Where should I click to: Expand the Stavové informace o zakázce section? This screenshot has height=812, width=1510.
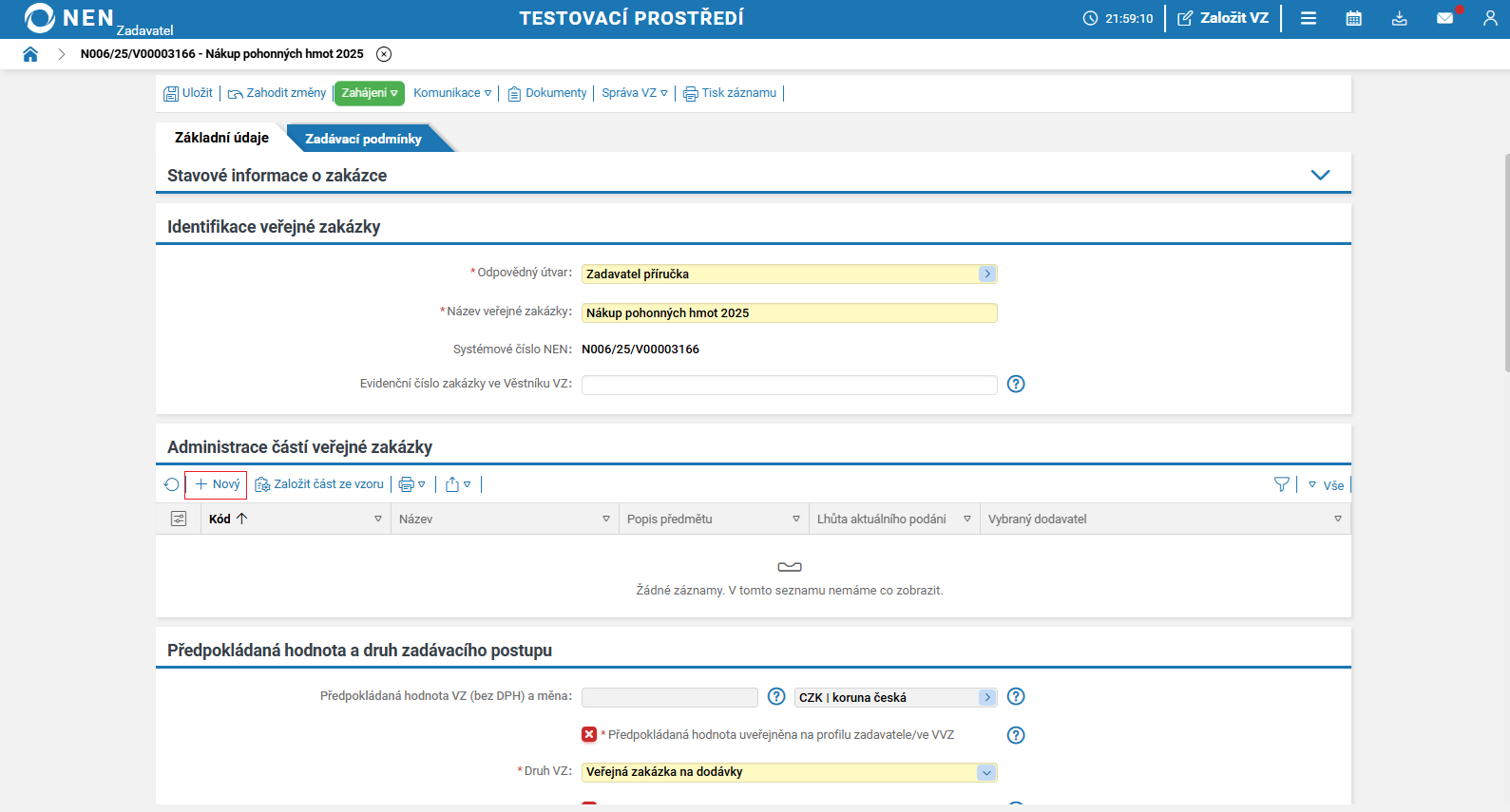tap(1320, 175)
